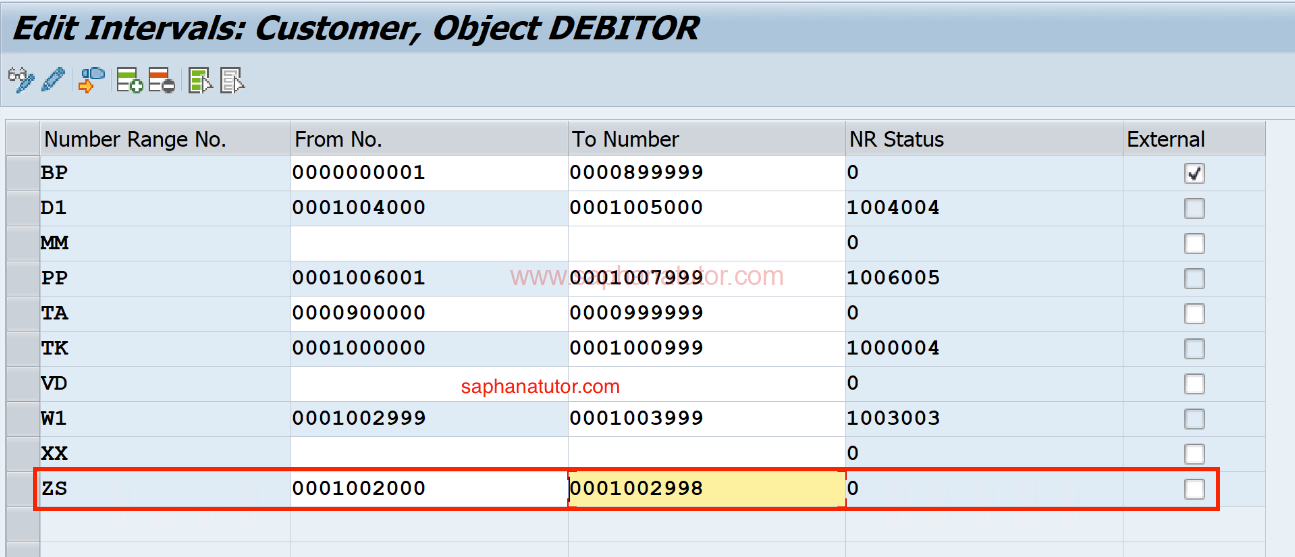Viewport: 1295px width, 557px height.
Task: Enable External for XX range
Action: 1194,454
